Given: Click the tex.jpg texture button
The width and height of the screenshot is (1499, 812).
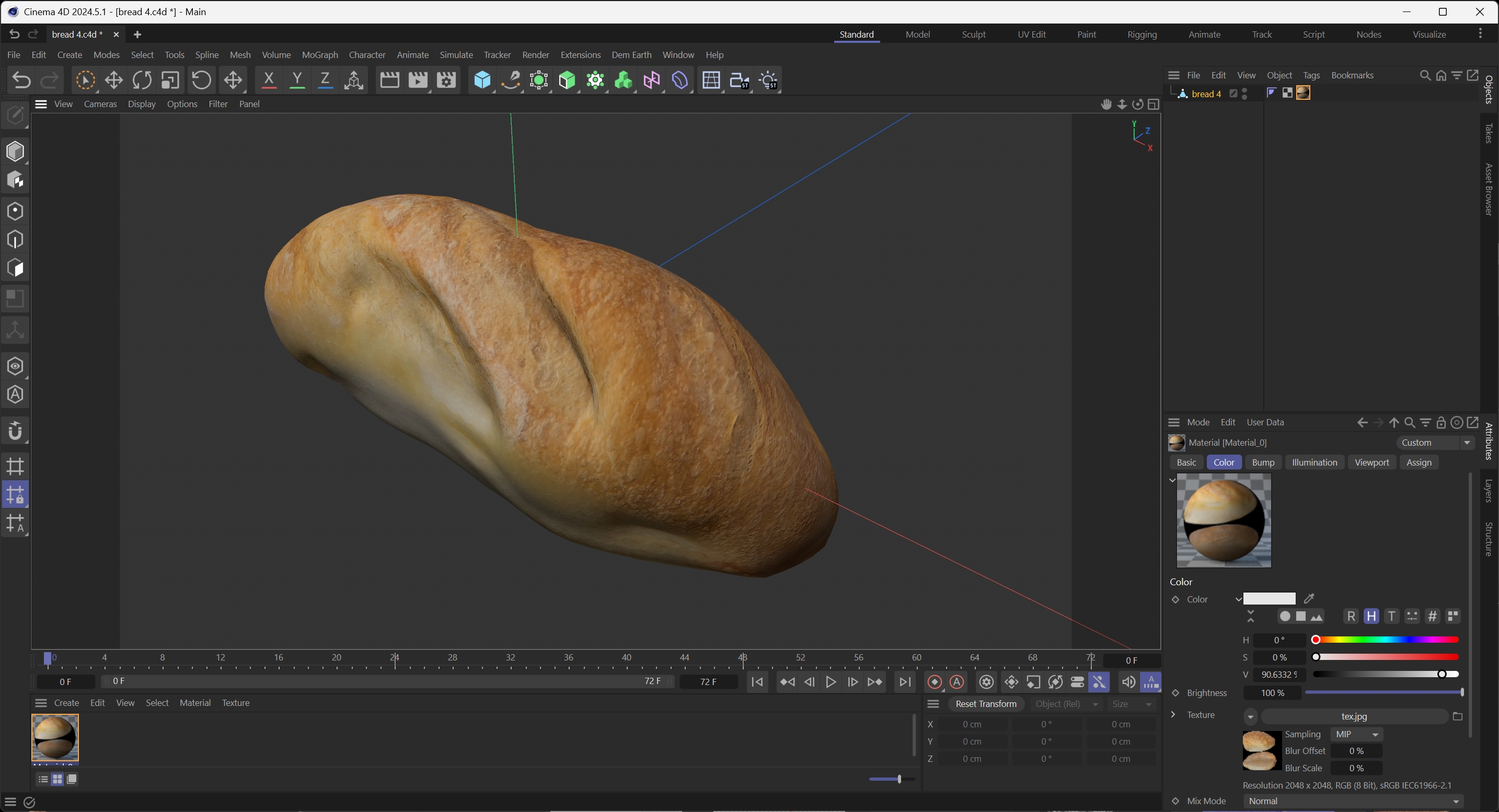Looking at the screenshot, I should point(1354,716).
